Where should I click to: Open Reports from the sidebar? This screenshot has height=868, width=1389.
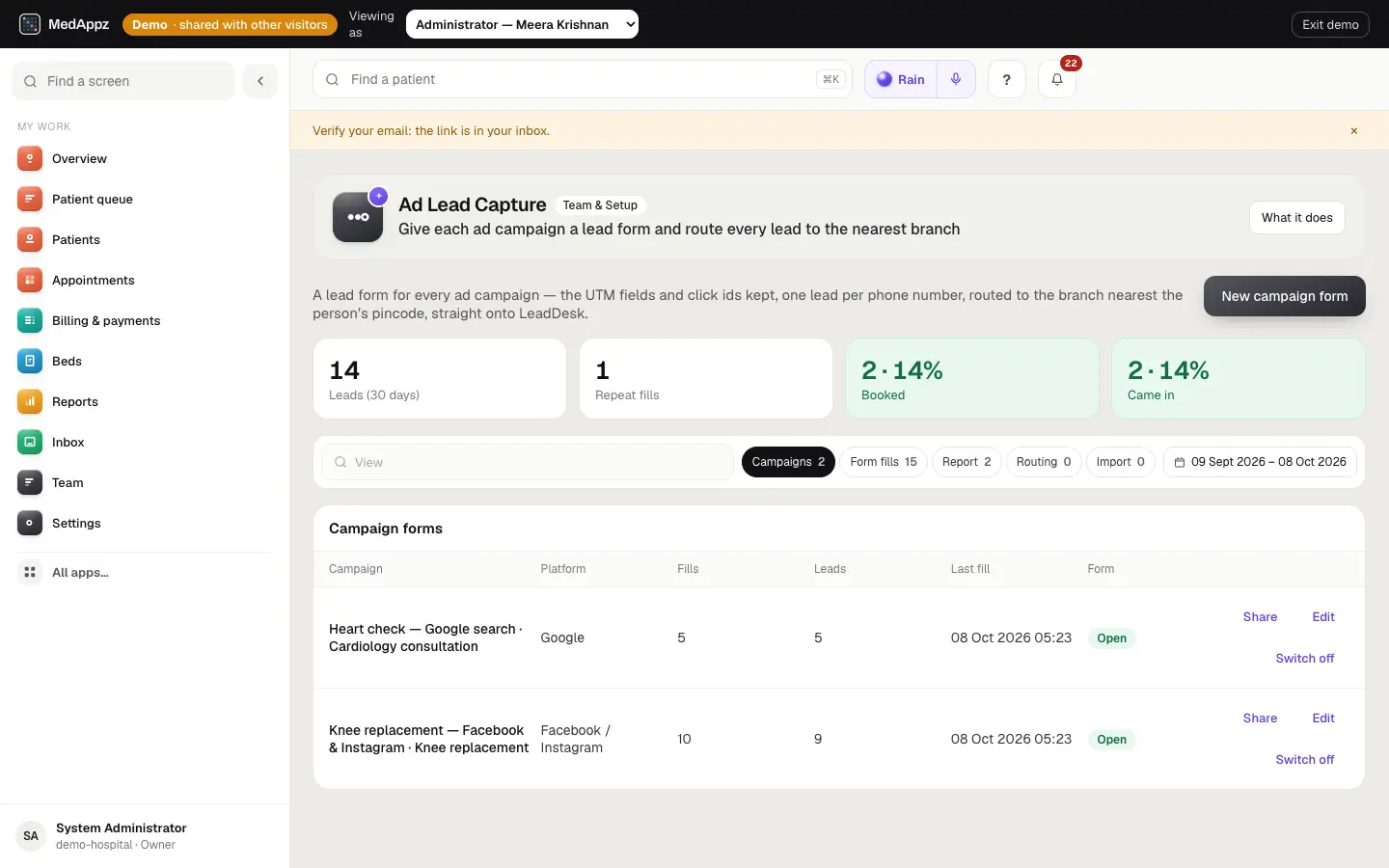(145, 402)
